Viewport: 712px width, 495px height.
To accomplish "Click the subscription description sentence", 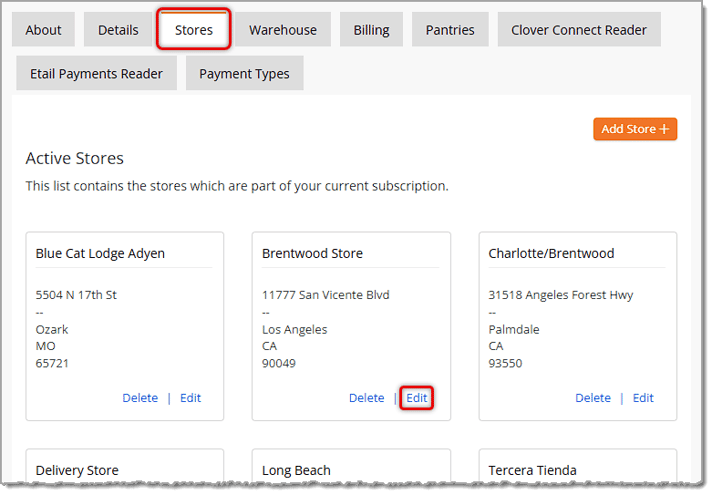I will (237, 186).
